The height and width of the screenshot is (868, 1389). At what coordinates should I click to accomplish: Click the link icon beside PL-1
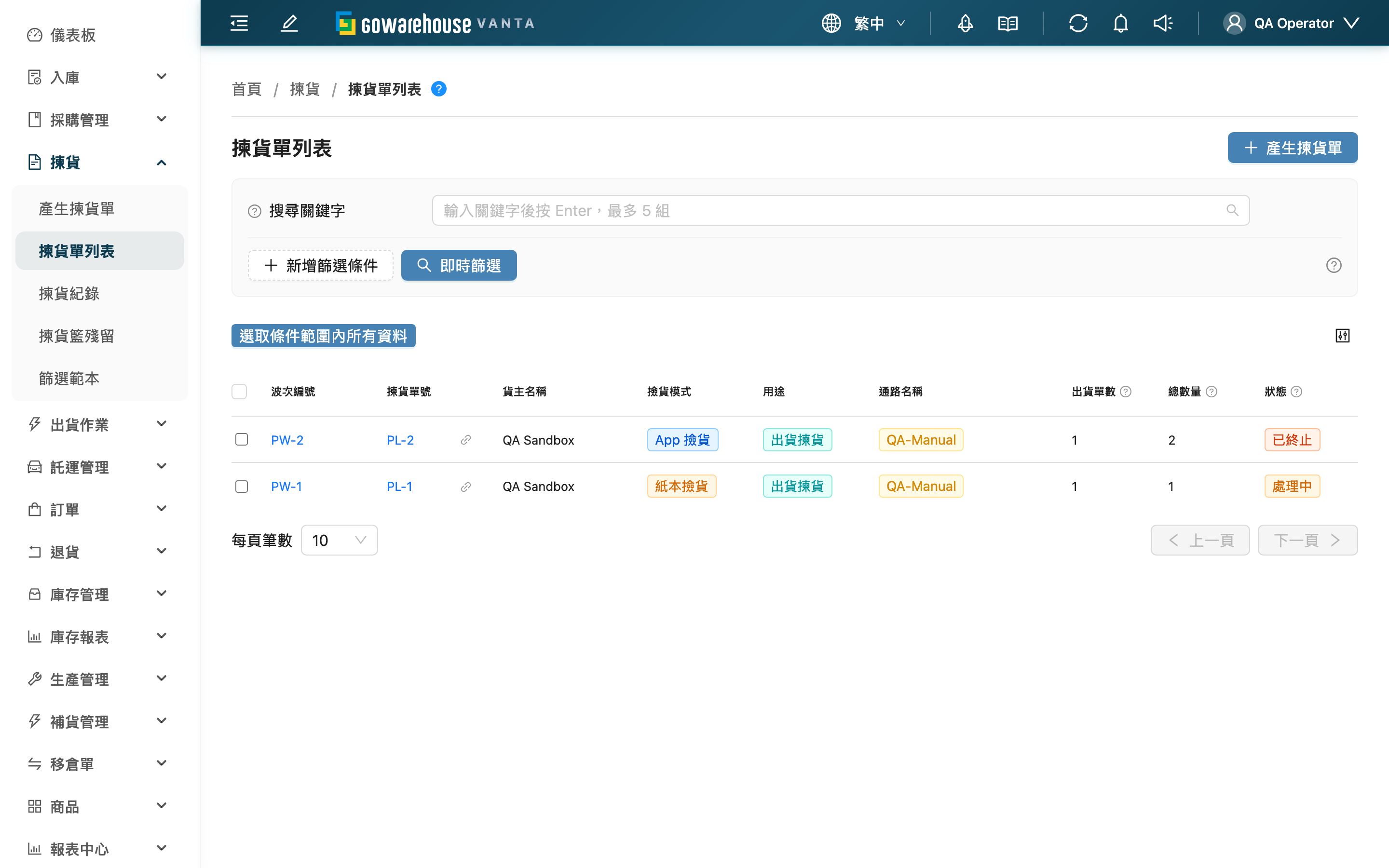pos(465,486)
